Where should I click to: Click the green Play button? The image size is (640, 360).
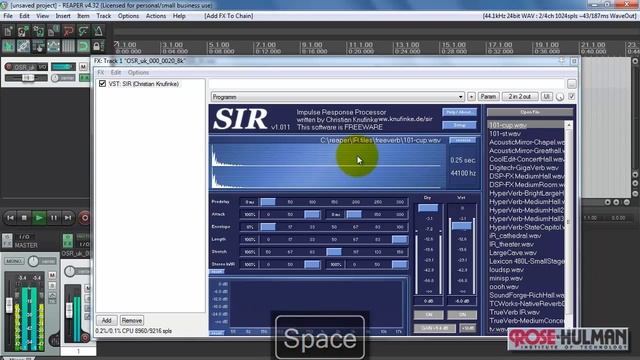tap(39, 218)
